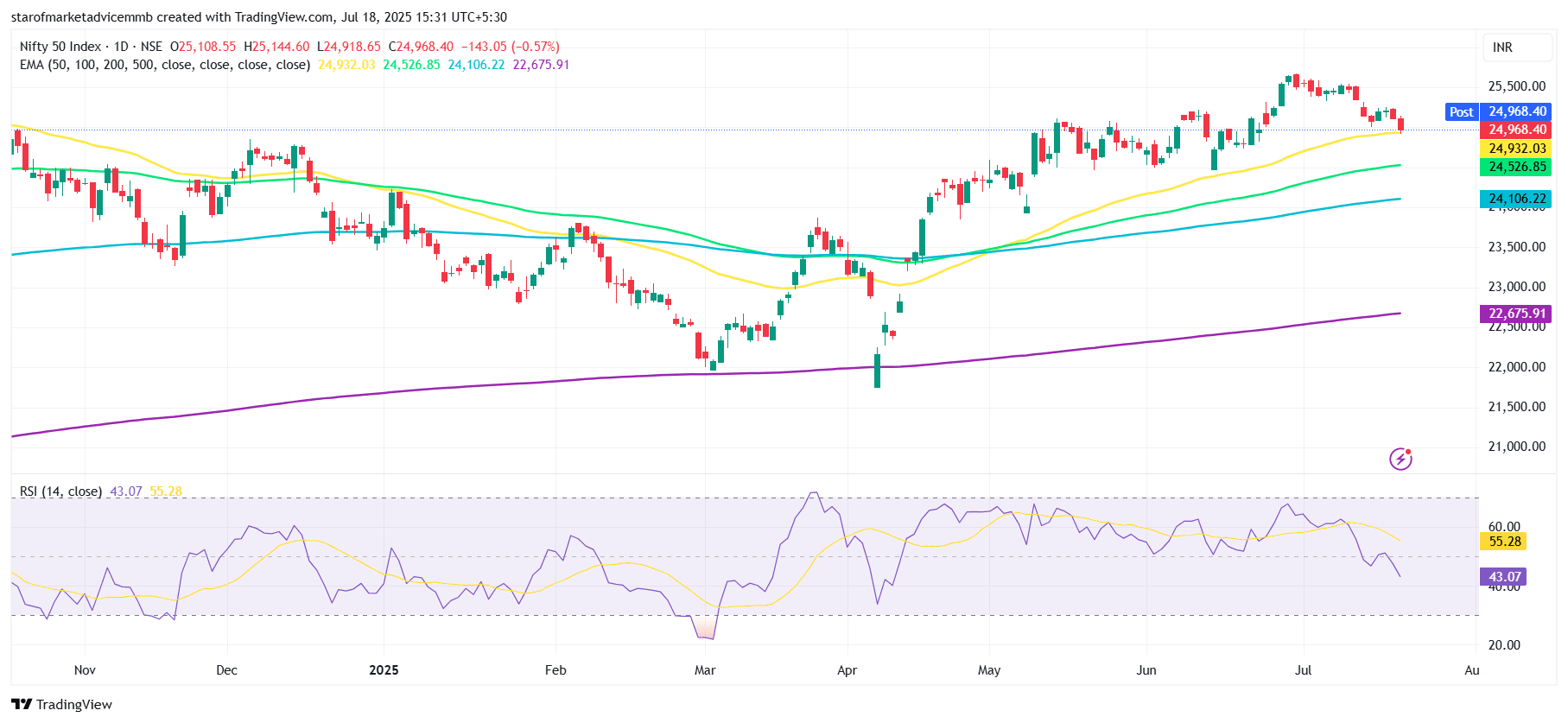Click the blue 24,968.40 post-market price tag
This screenshot has height=723, width=1568.
[x=1517, y=111]
